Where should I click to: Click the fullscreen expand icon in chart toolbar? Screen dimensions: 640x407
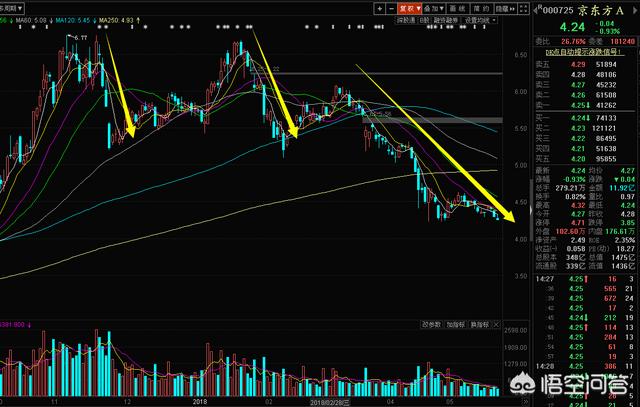coord(525,9)
